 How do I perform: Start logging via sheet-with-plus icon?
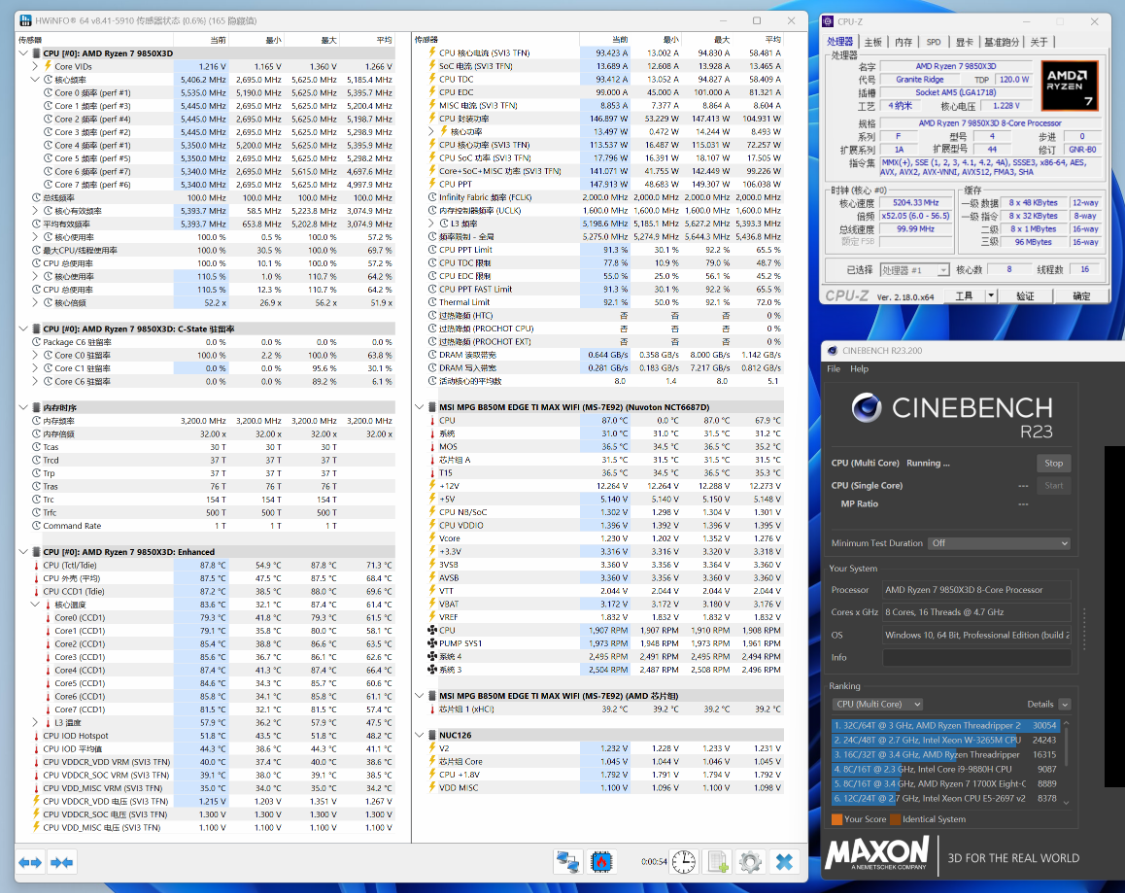click(717, 861)
